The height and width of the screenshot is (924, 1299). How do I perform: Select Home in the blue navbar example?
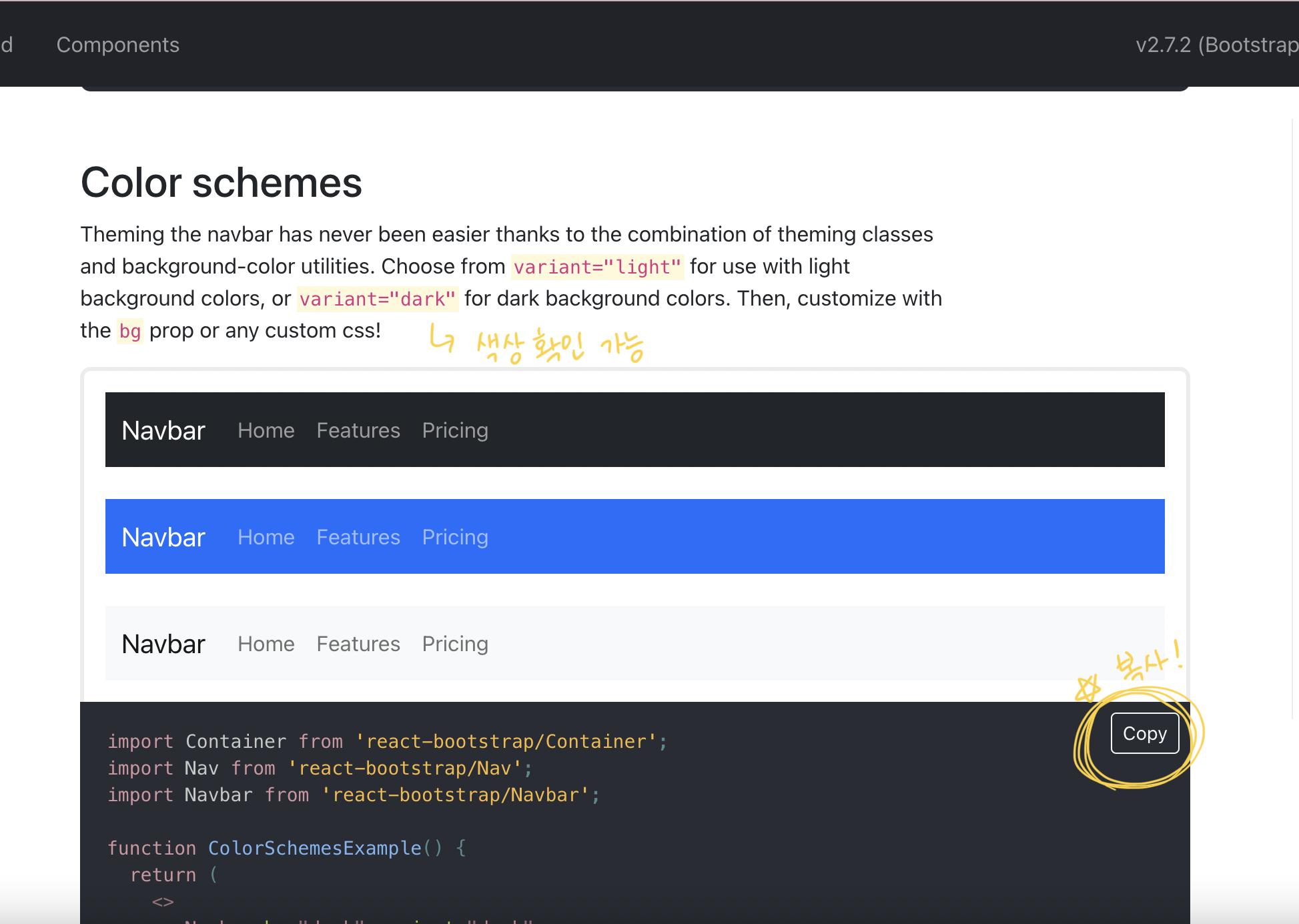coord(266,536)
